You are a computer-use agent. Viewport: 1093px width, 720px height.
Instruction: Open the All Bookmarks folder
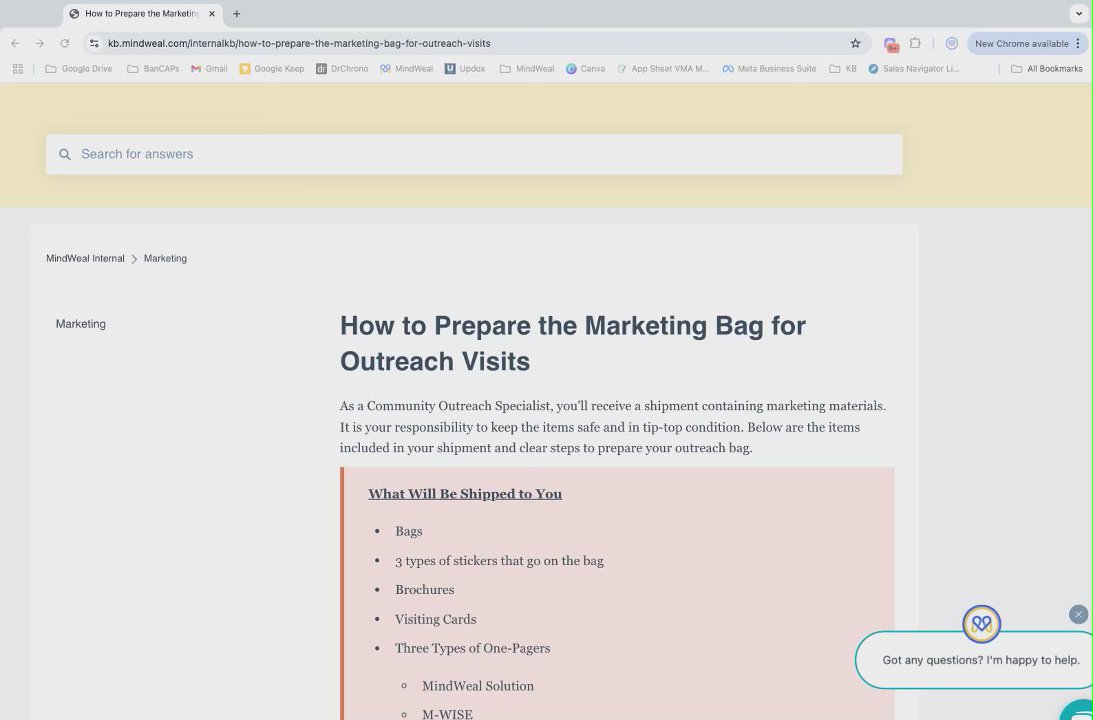(x=1047, y=68)
